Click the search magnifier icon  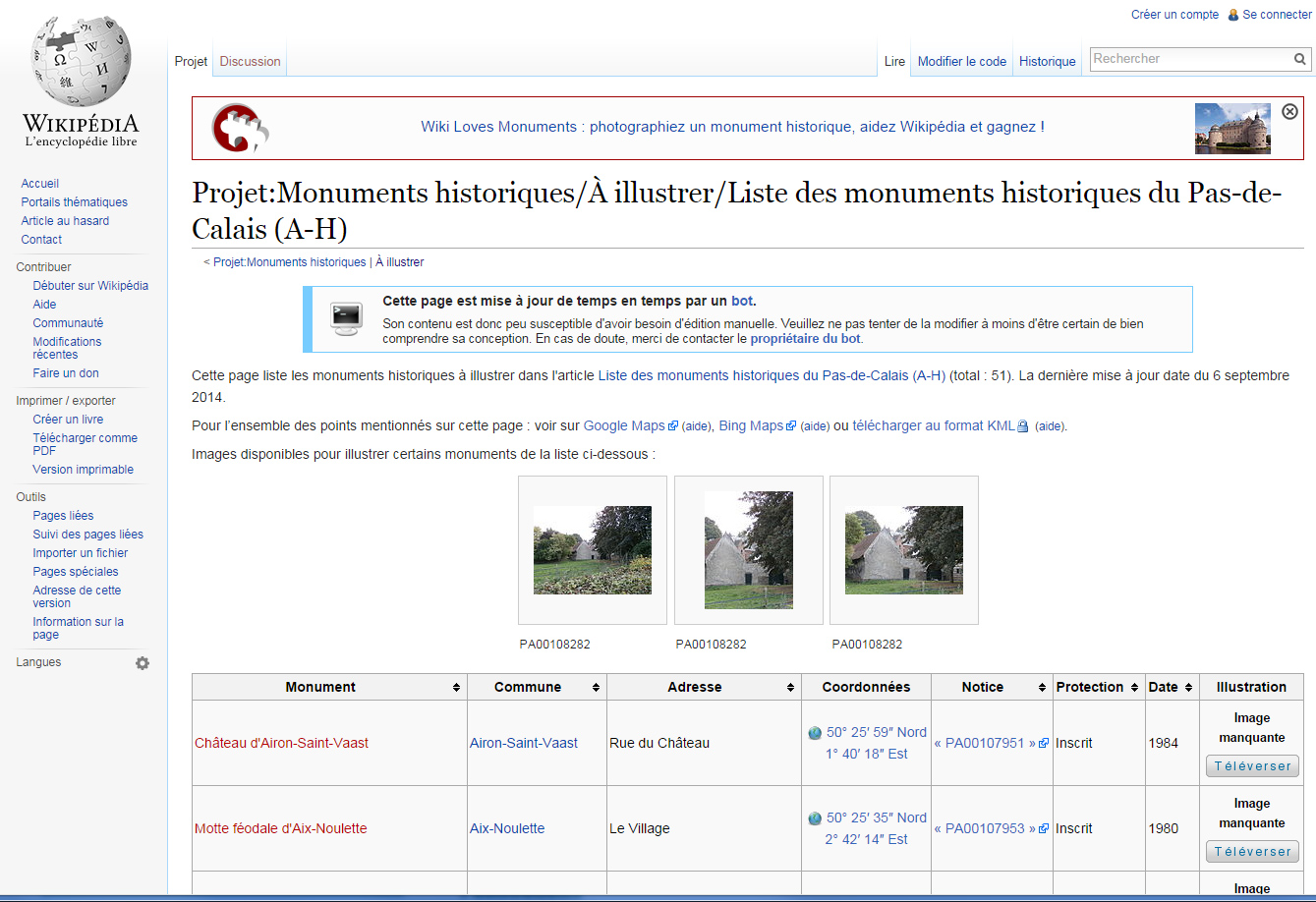click(x=1300, y=59)
